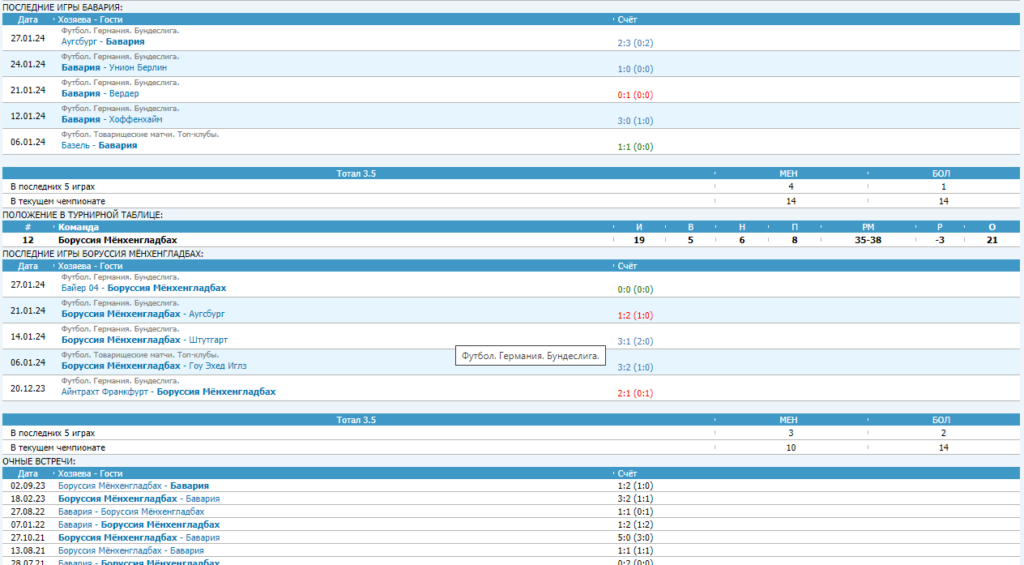The width and height of the screenshot is (1024, 565).
Task: Open the Базель - Бавария friendly match link
Action: [99, 146]
